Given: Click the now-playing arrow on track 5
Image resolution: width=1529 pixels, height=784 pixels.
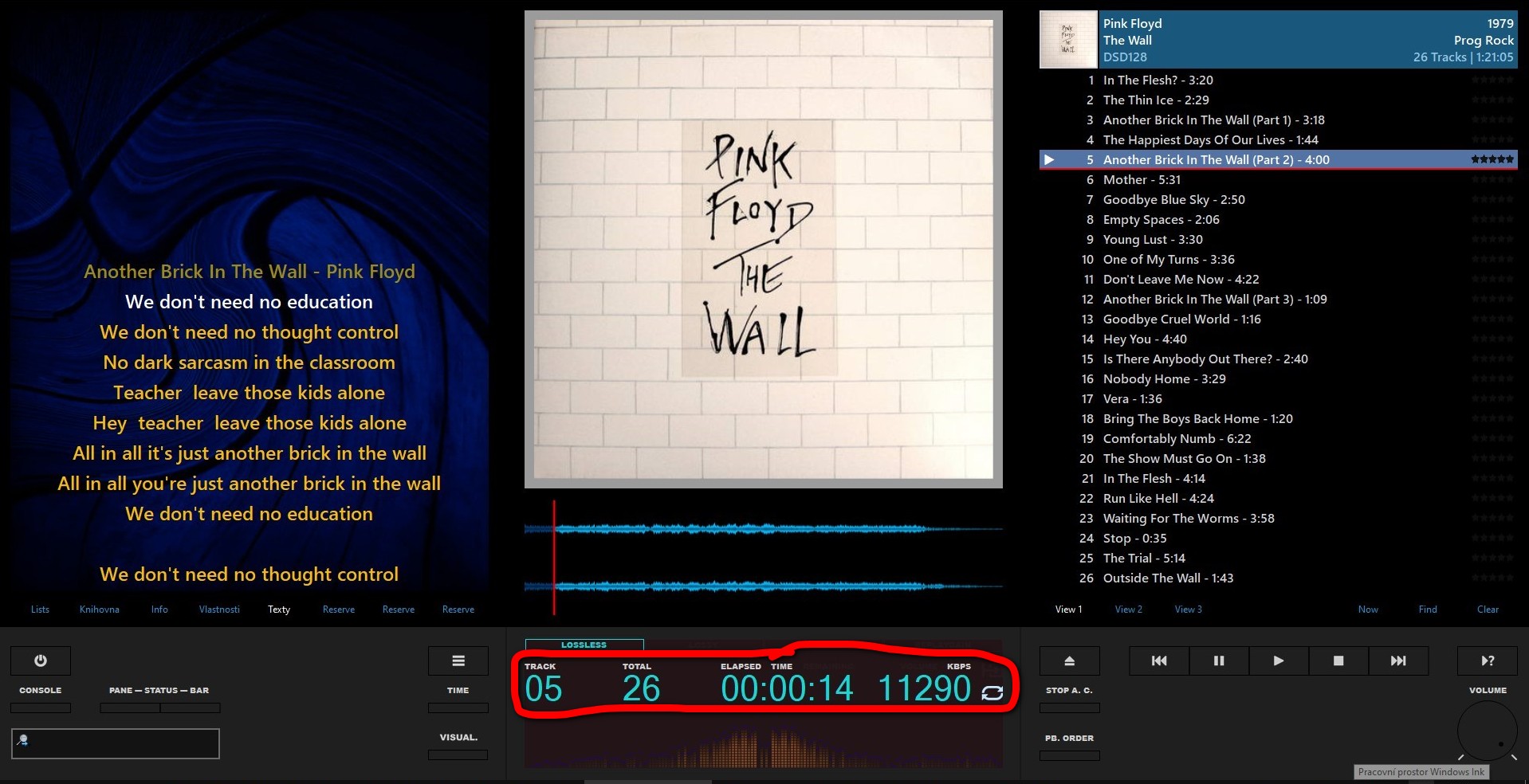Looking at the screenshot, I should tap(1049, 159).
